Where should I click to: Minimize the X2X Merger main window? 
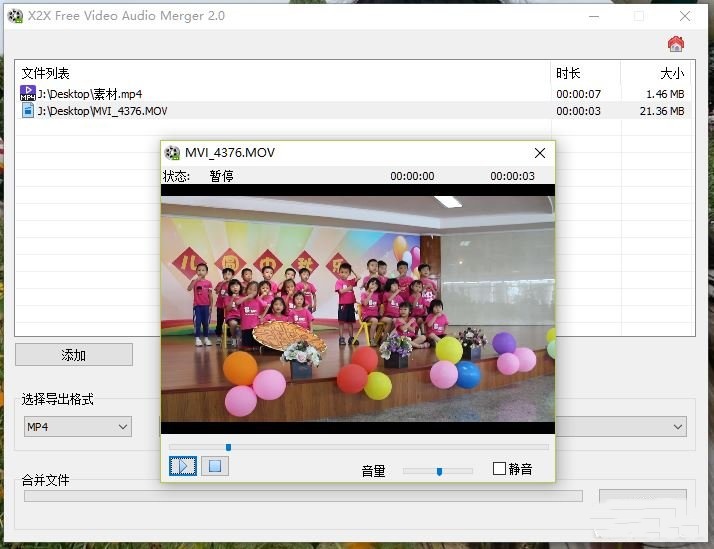[x=594, y=16]
